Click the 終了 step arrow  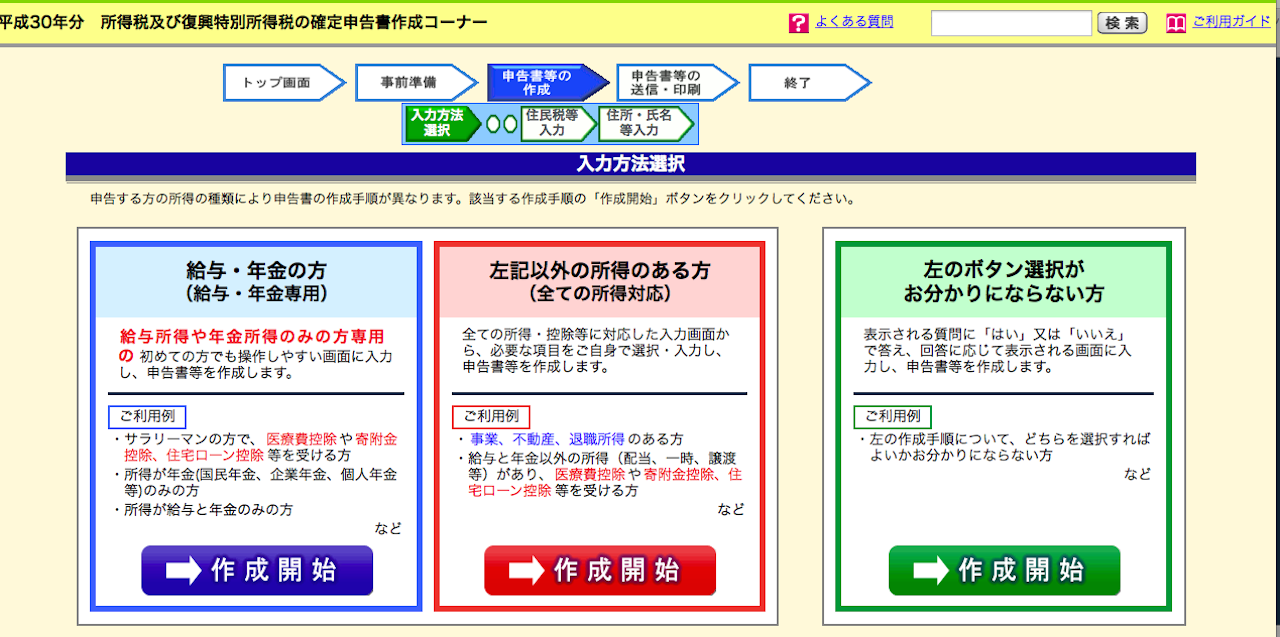coord(803,83)
